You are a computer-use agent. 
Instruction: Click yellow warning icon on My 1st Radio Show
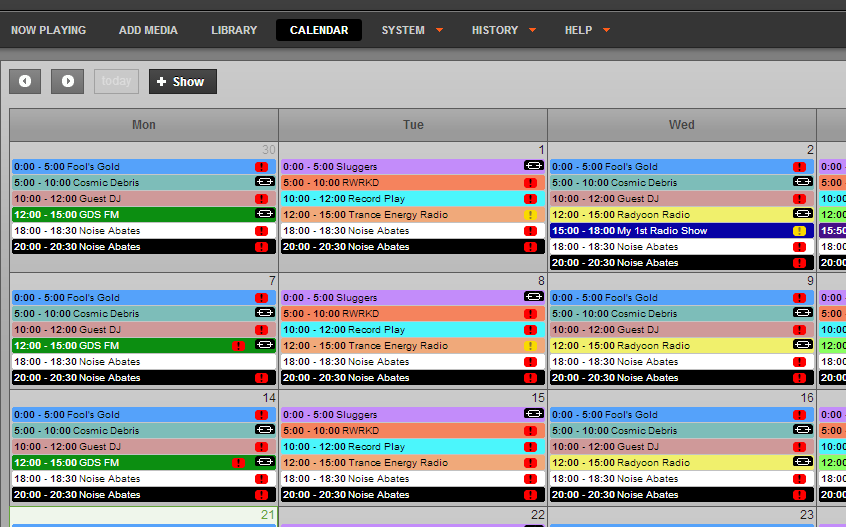click(800, 231)
